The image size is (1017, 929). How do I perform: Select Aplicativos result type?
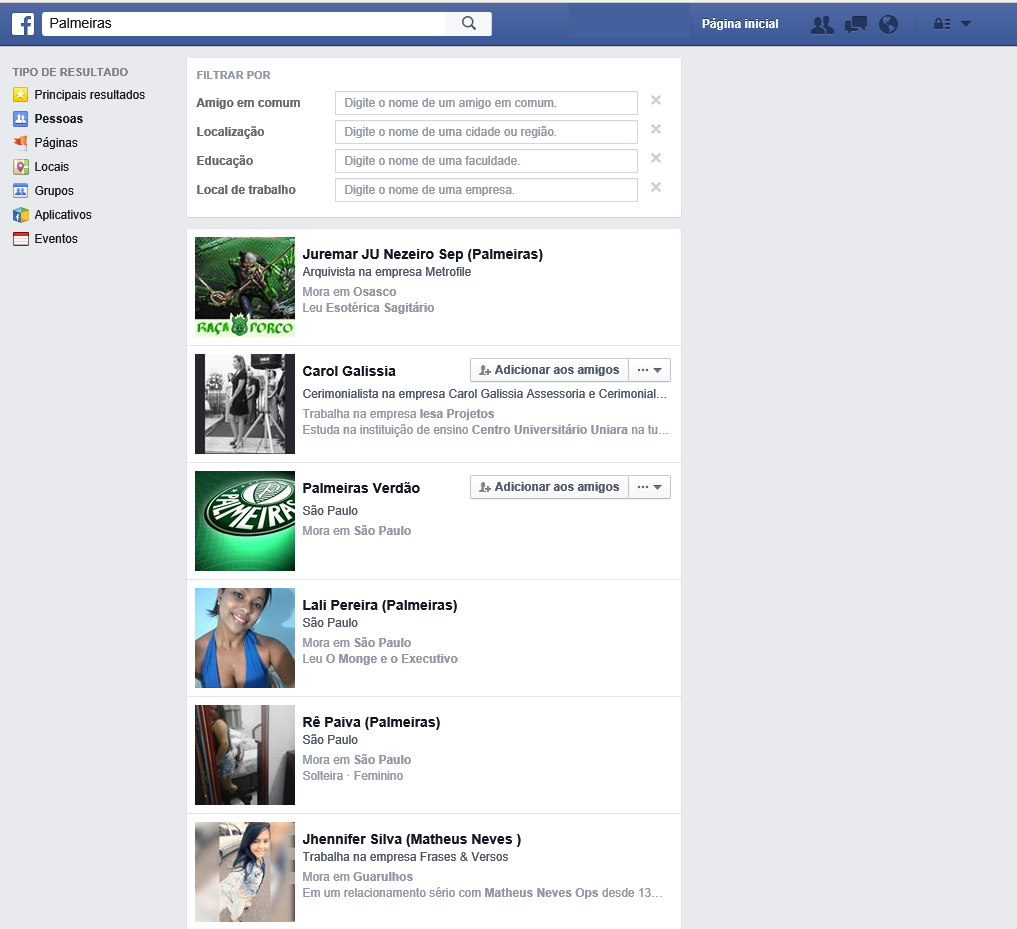pos(63,215)
